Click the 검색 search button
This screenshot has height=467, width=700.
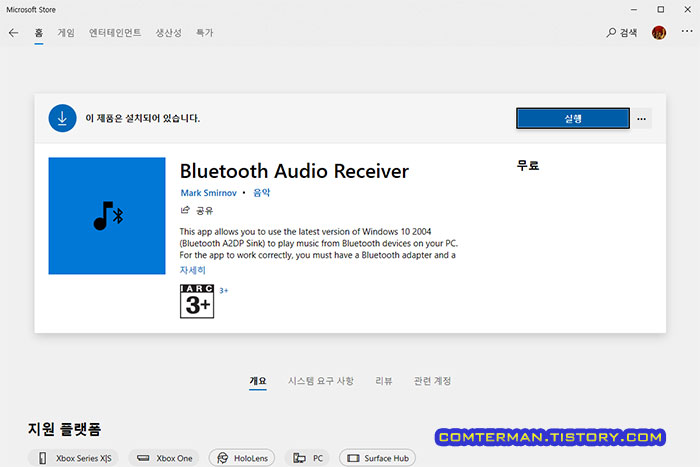coord(621,33)
